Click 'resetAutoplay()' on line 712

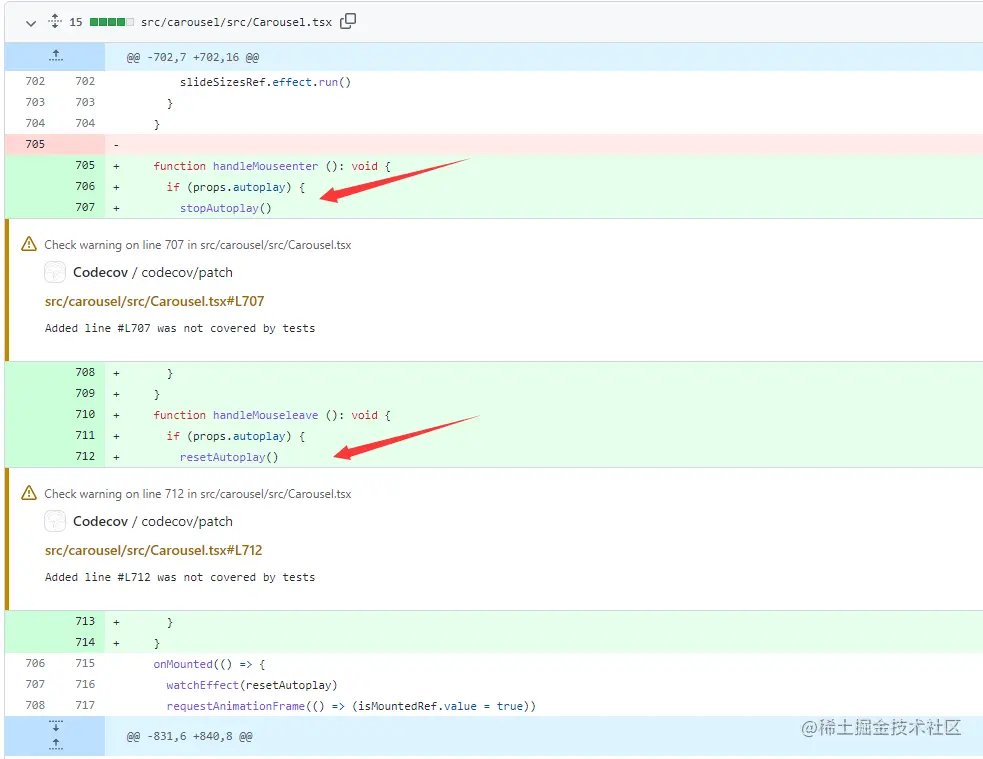click(x=229, y=457)
